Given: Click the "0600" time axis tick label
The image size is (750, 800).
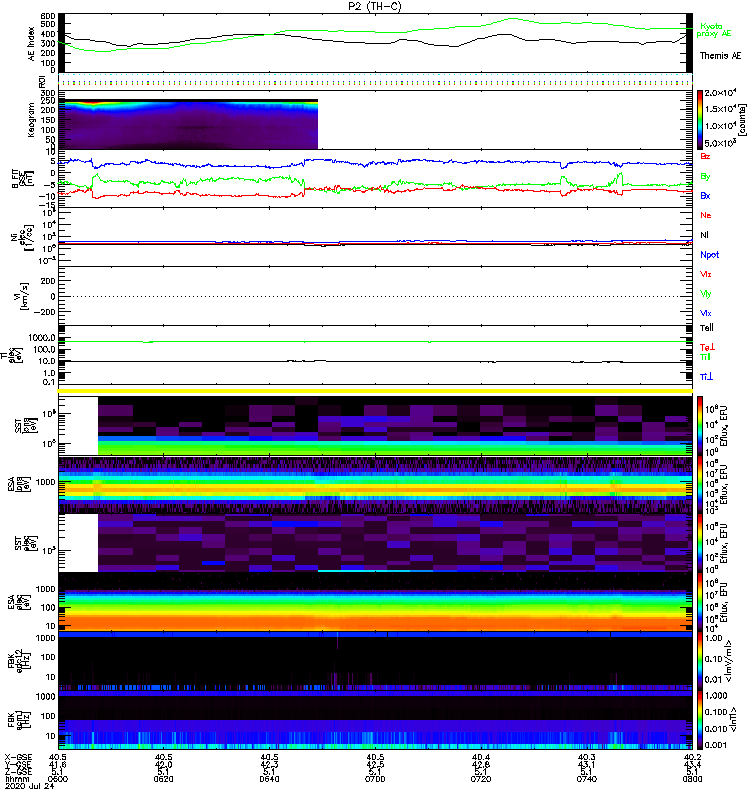Looking at the screenshot, I should coord(58,779).
